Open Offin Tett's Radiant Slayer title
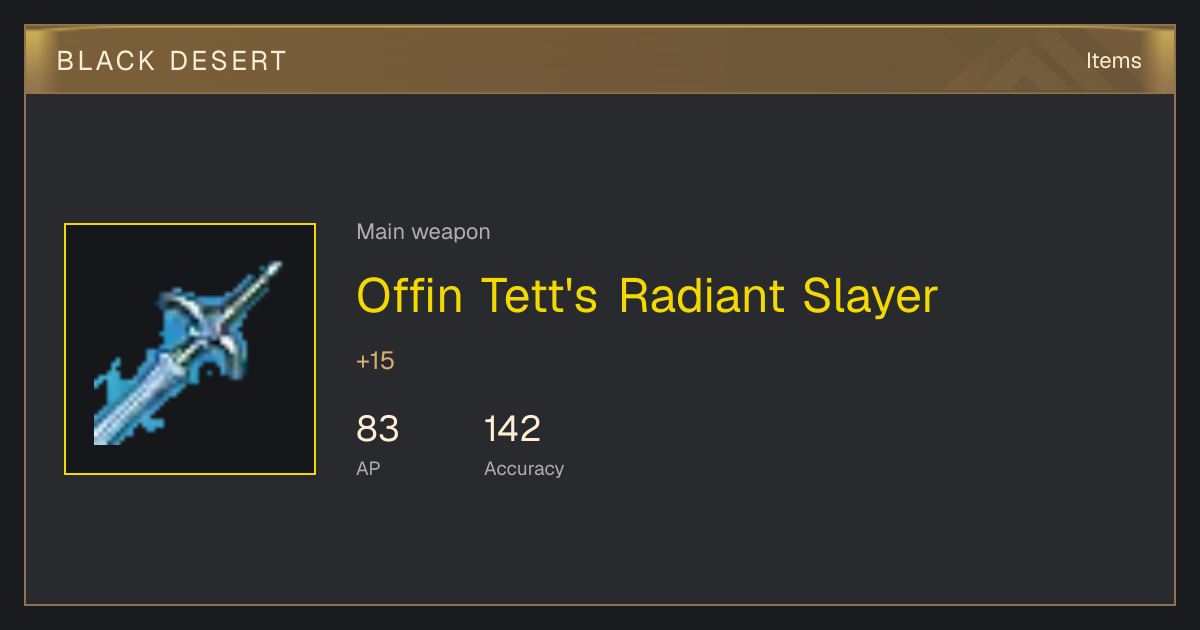Viewport: 1200px width, 630px height. pyautogui.click(x=647, y=296)
